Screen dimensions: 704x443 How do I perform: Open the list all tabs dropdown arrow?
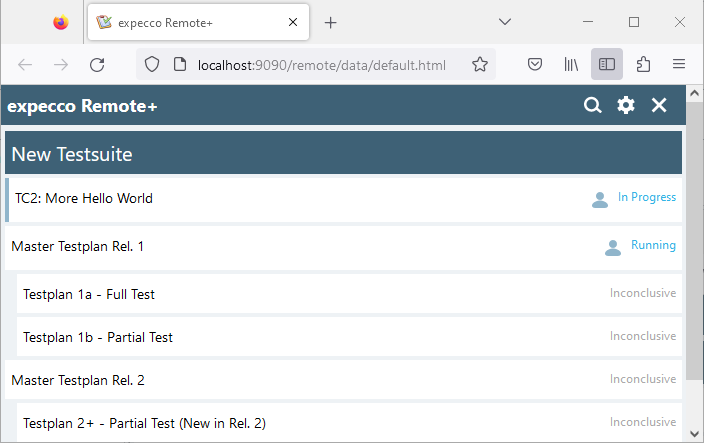[505, 22]
